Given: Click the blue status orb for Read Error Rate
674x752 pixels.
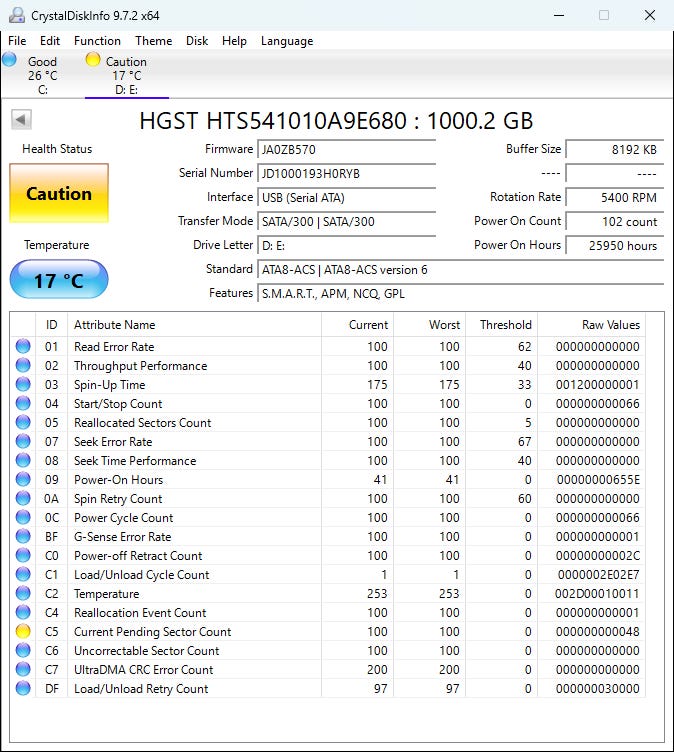Looking at the screenshot, I should 23,347.
